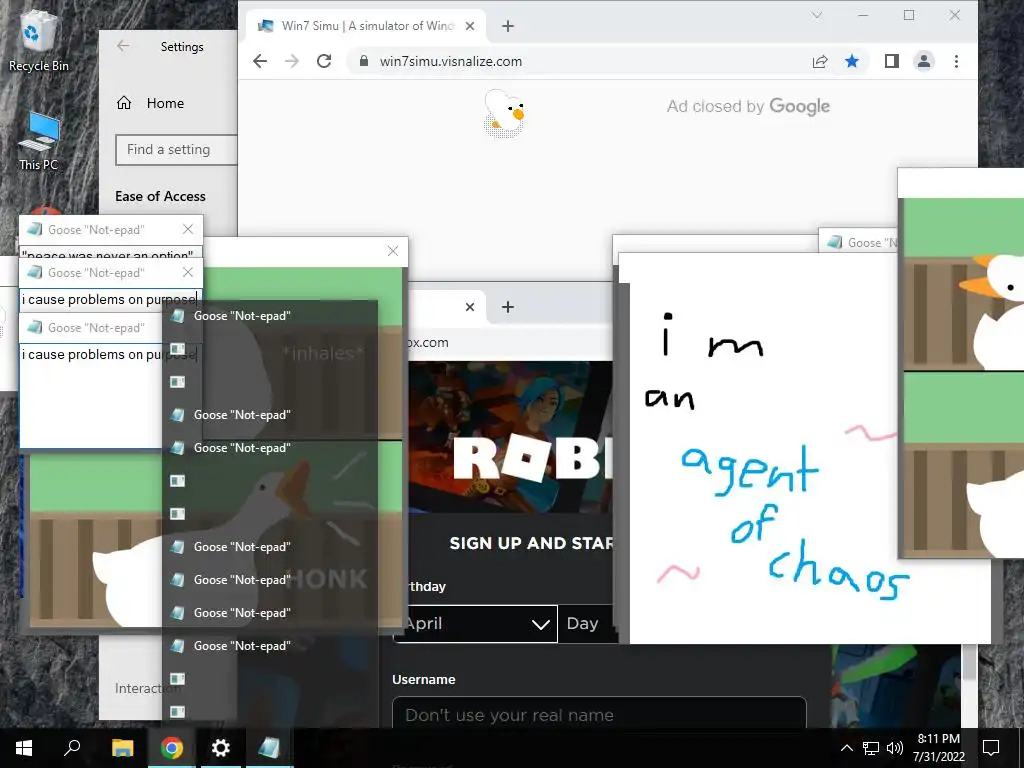Select the Ease of Access heading in Settings

[160, 196]
